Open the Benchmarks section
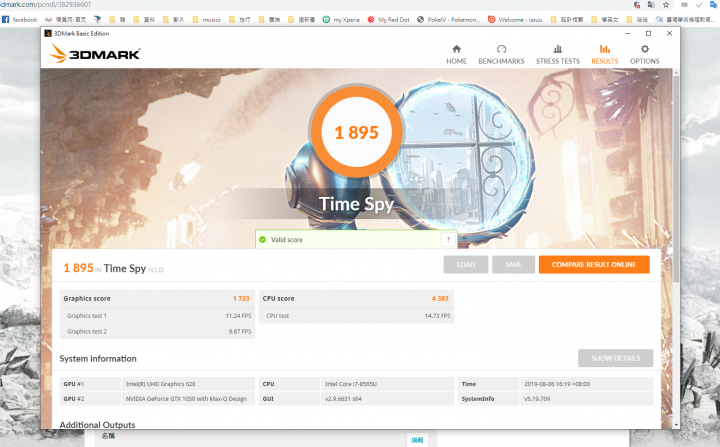 pos(501,55)
